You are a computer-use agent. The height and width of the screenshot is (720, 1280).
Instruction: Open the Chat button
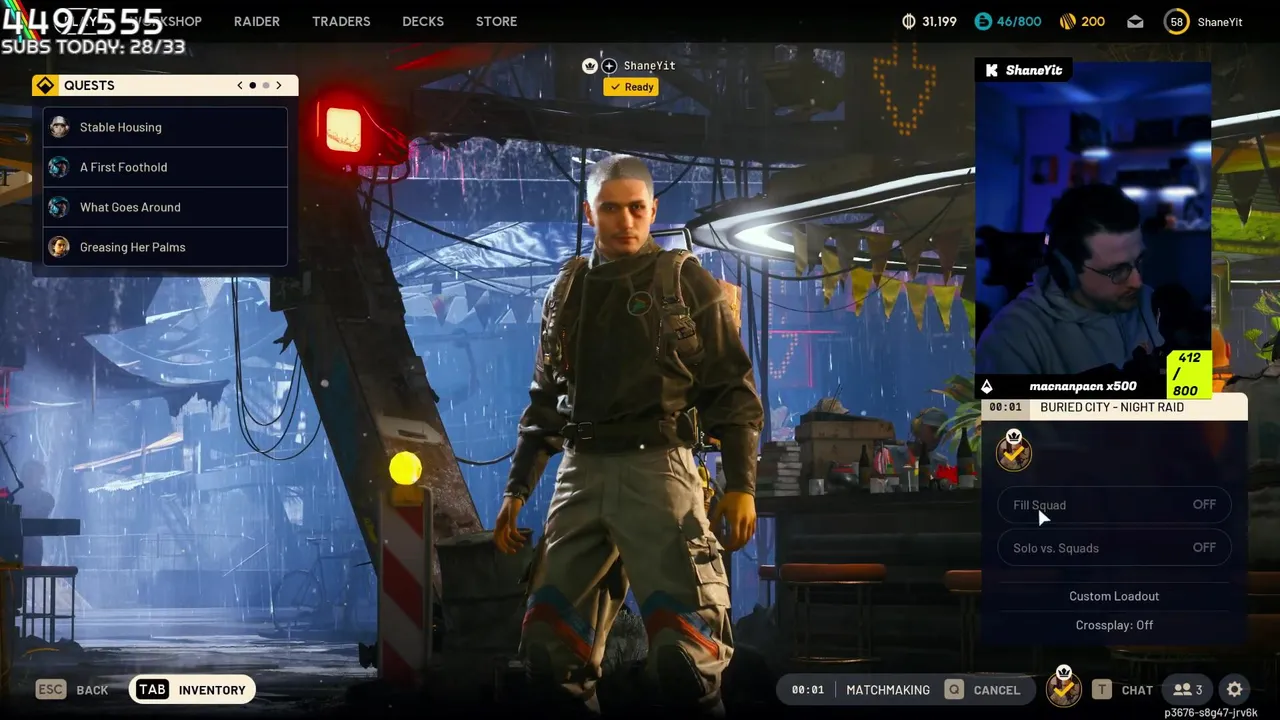tap(1123, 690)
